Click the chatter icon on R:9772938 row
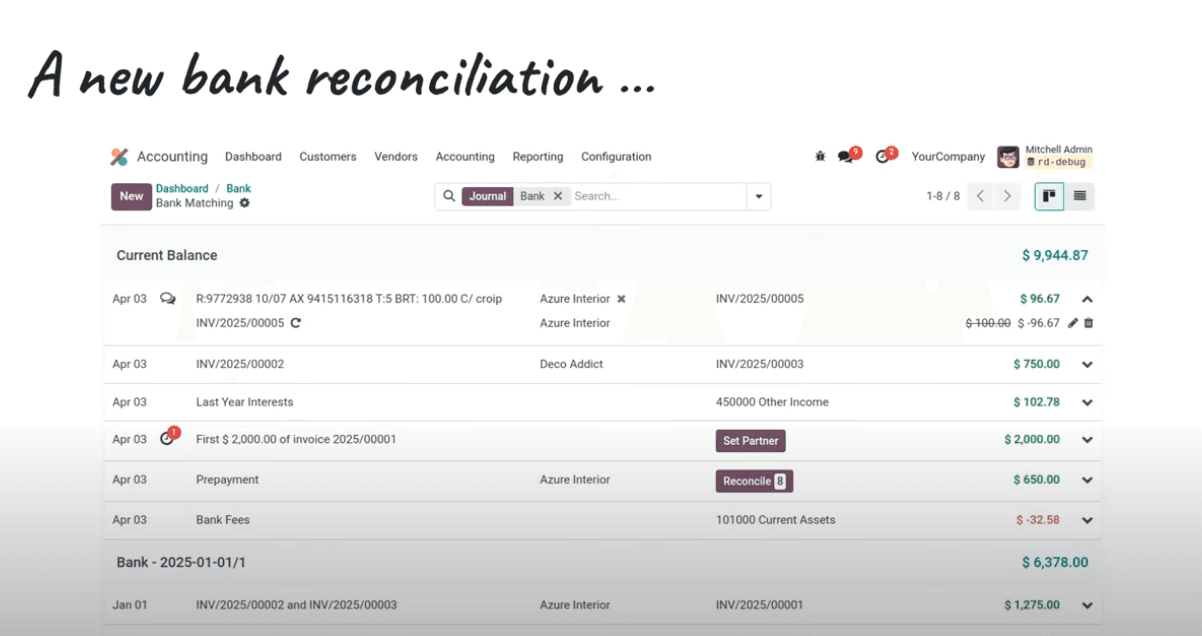The image size is (1202, 636). point(167,299)
